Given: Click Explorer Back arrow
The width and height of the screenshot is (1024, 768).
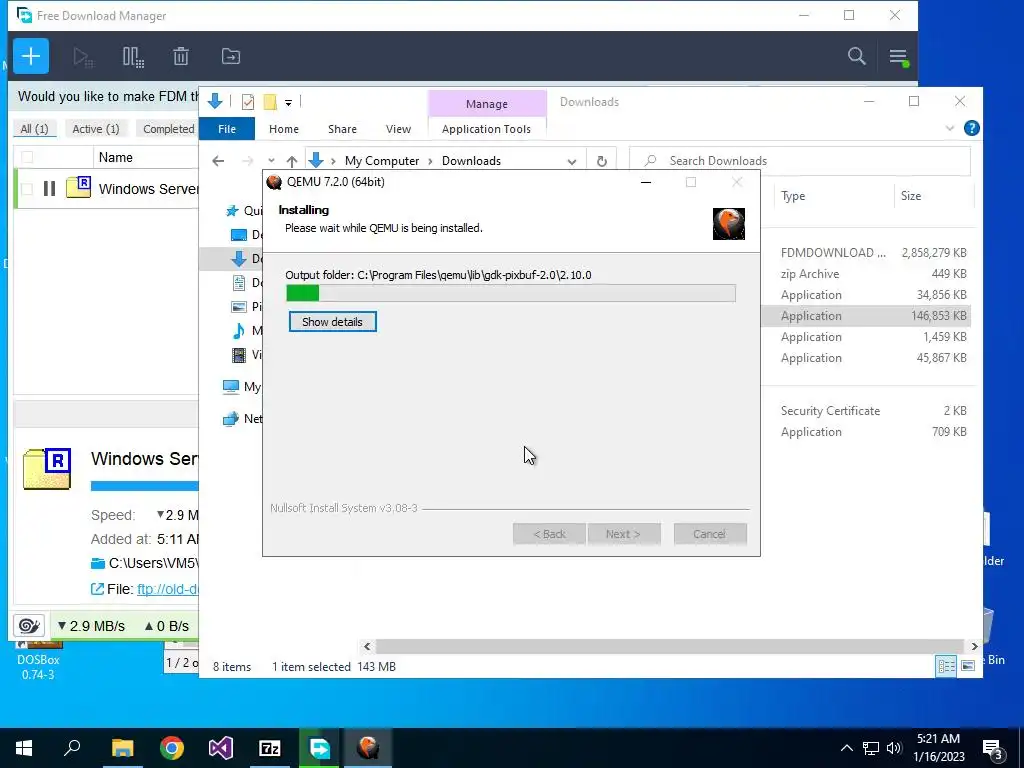Looking at the screenshot, I should tap(218, 161).
